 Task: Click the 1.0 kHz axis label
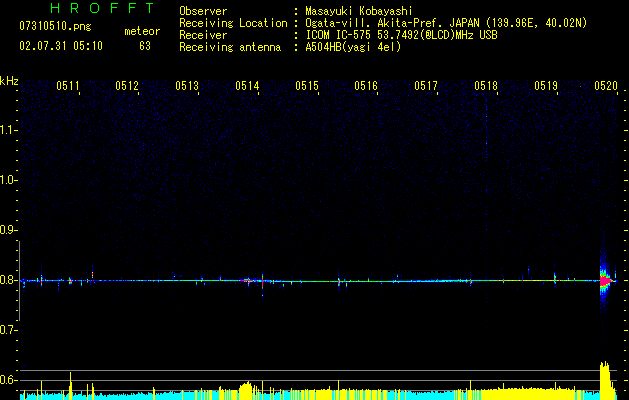(8, 180)
